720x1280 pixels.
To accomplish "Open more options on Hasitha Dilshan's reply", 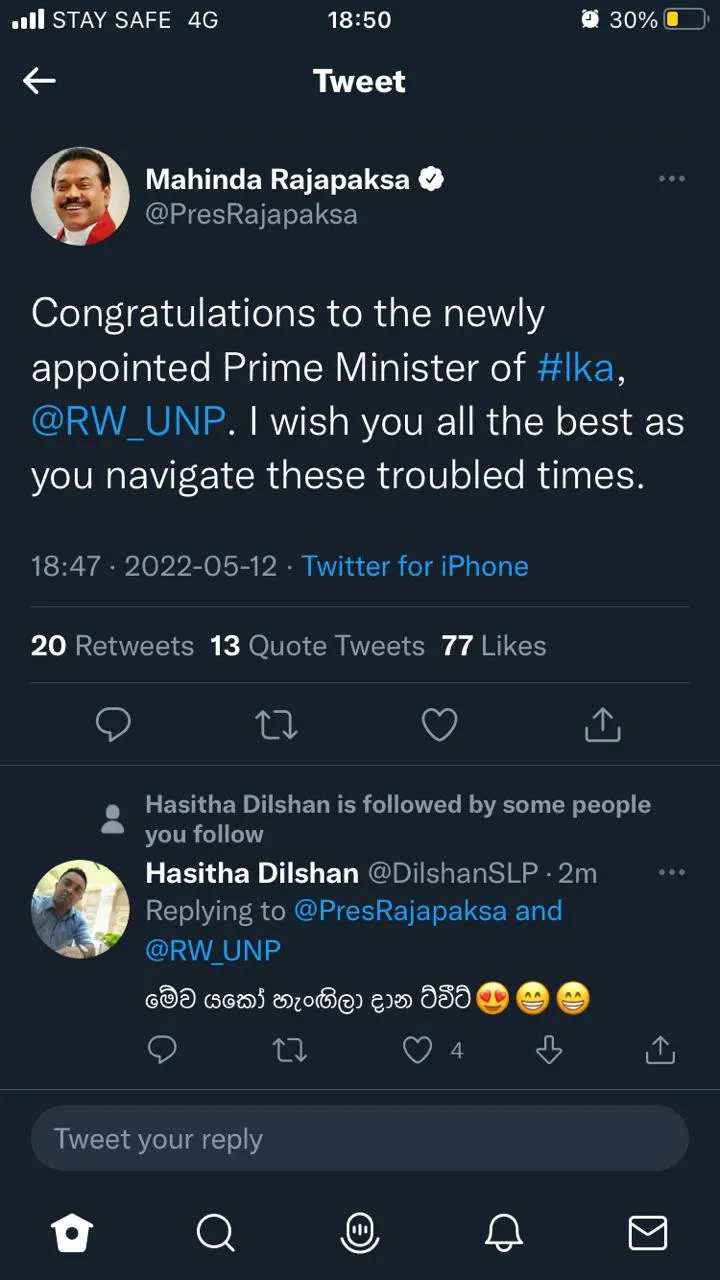I will (671, 872).
